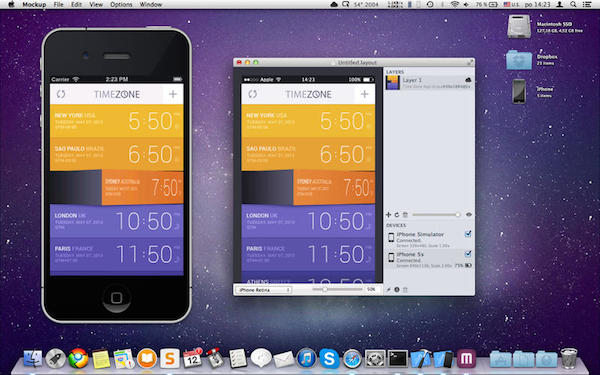Screen dimensions: 600x375
Task: Toggle fullscreen on the Untitled.layout window
Action: click(470, 62)
